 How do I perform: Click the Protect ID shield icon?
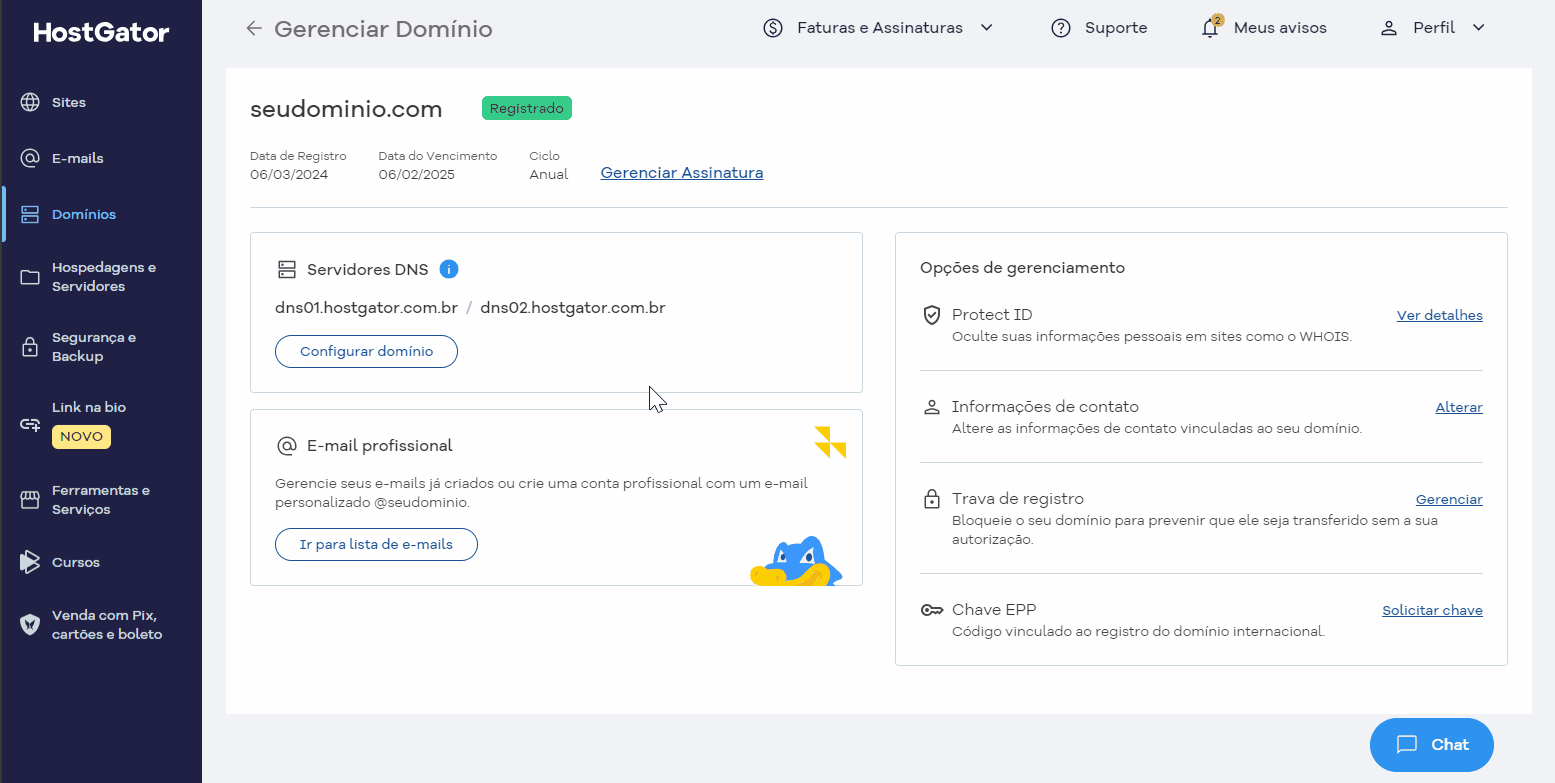point(932,315)
